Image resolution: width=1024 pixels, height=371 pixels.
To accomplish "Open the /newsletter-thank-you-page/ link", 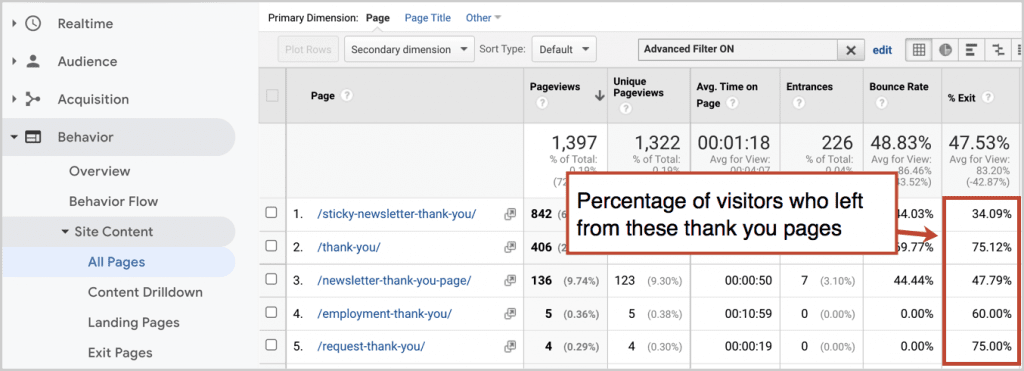I will 394,280.
